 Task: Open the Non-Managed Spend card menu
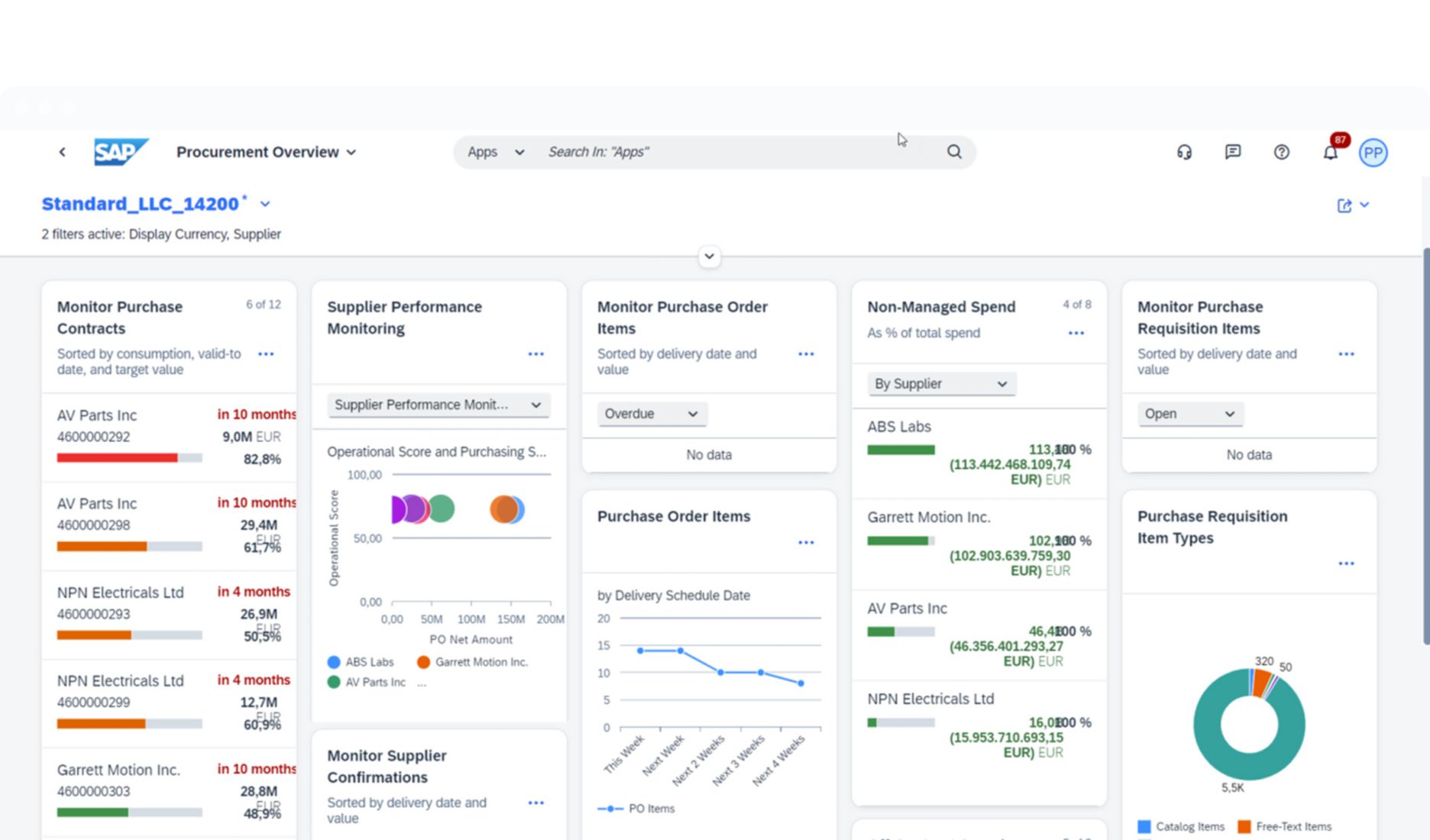[x=1076, y=332]
